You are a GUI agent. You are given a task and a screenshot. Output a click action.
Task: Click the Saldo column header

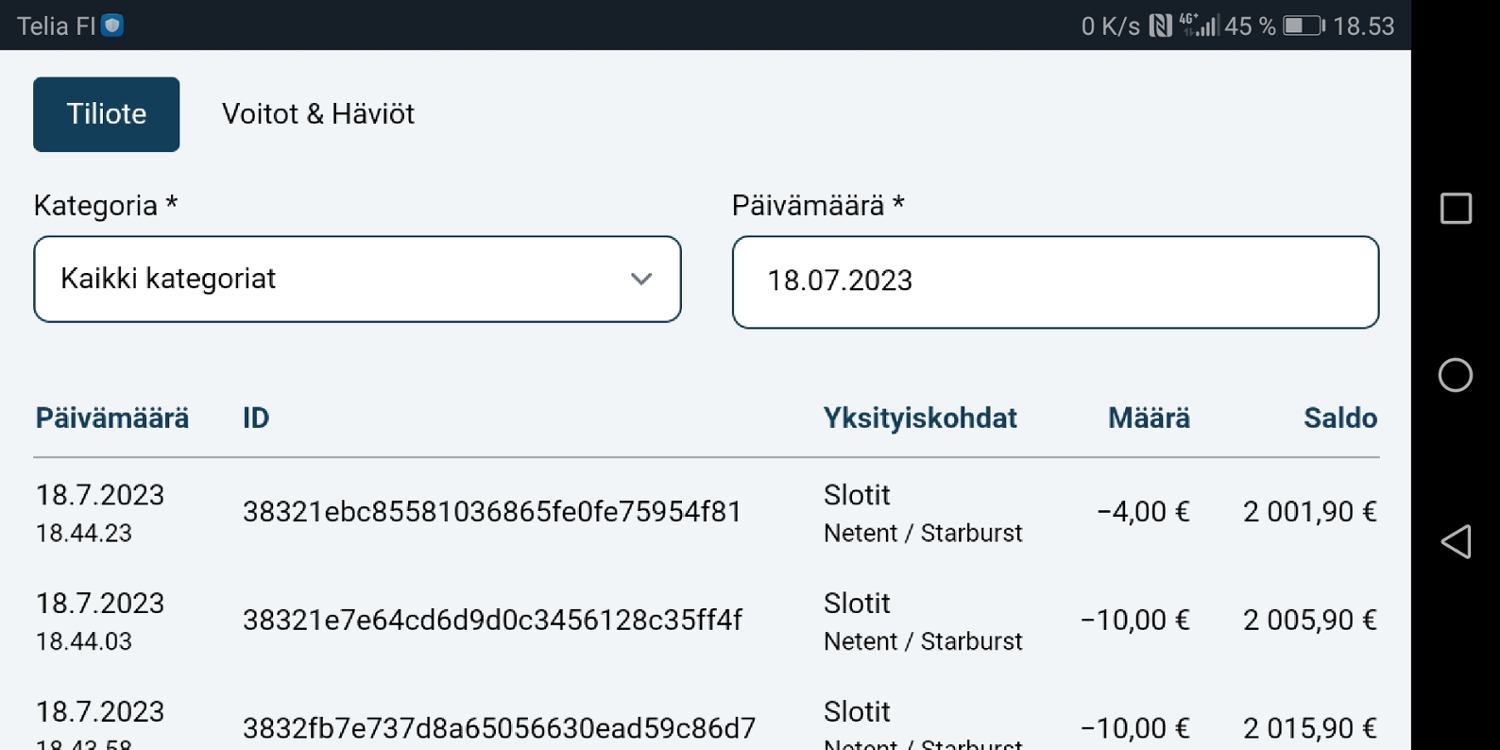click(1340, 418)
